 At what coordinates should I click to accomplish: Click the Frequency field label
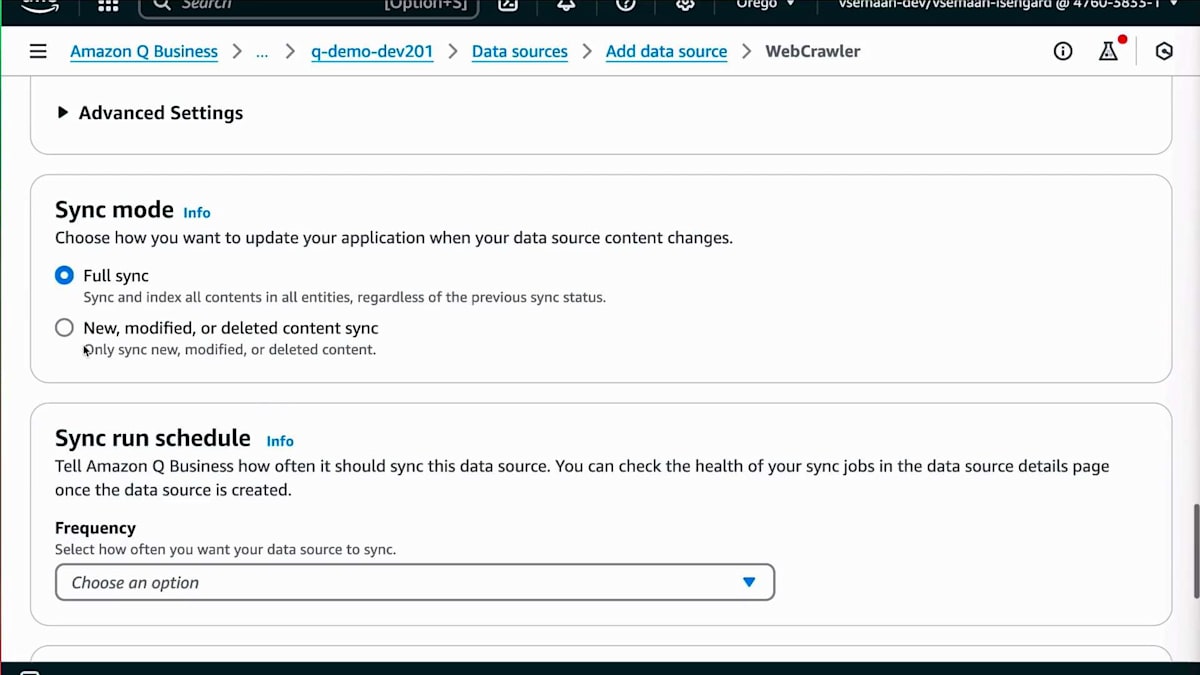[95, 528]
